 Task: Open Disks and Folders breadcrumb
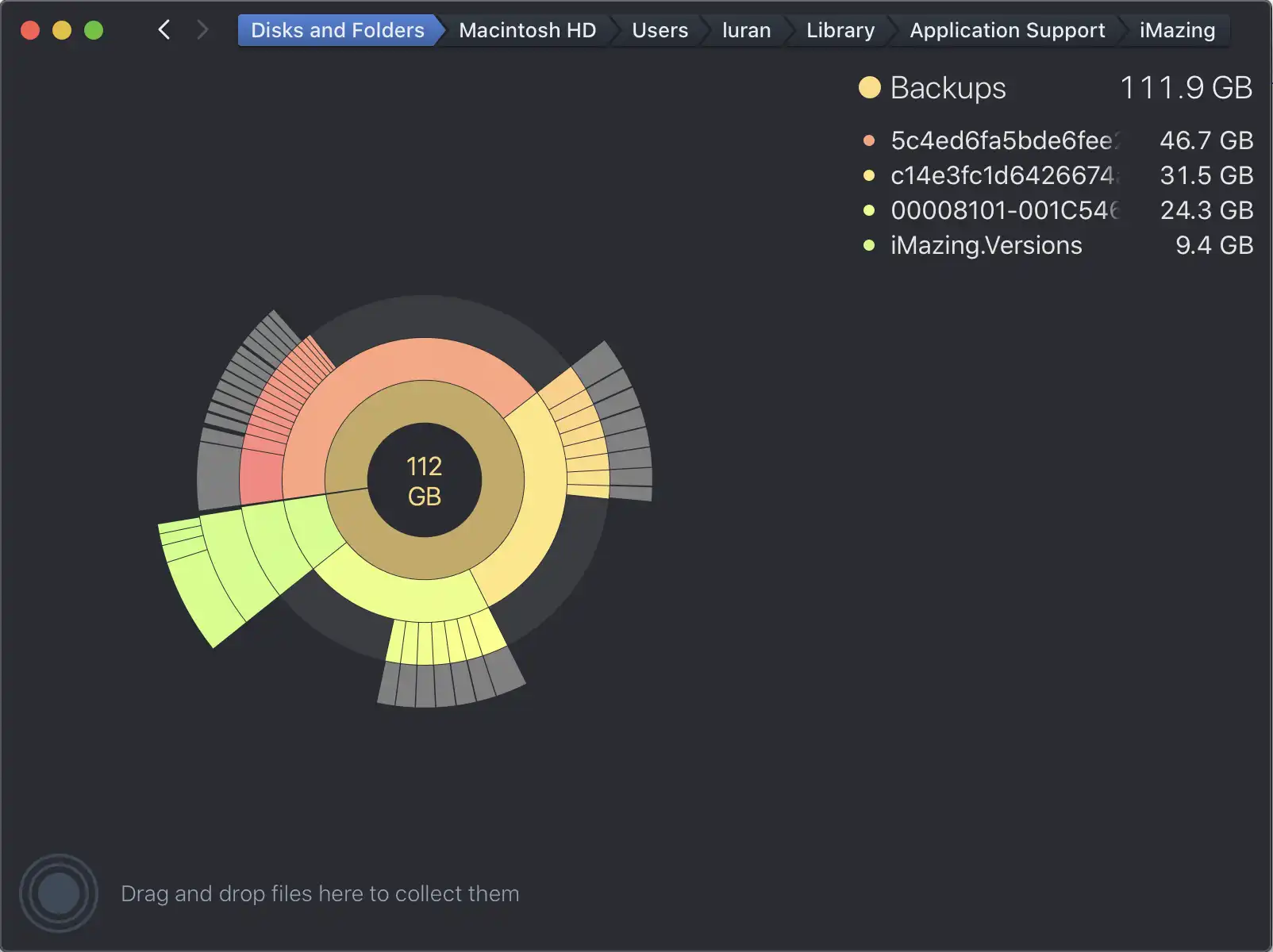pos(337,30)
